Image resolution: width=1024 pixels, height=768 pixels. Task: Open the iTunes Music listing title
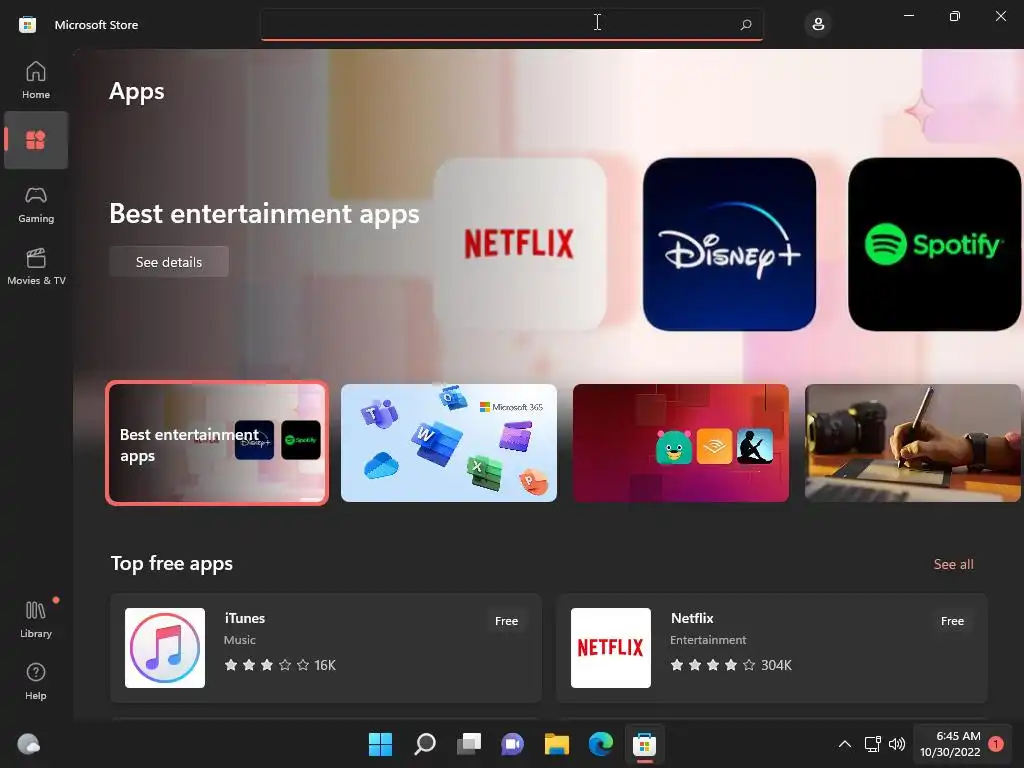point(245,618)
